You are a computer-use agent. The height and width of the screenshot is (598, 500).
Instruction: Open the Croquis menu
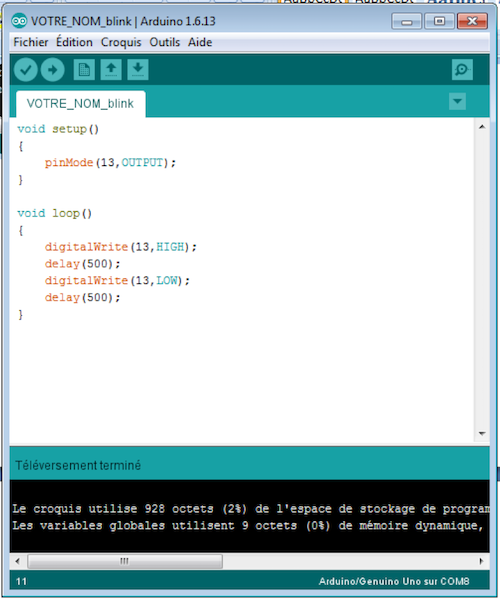(121, 42)
